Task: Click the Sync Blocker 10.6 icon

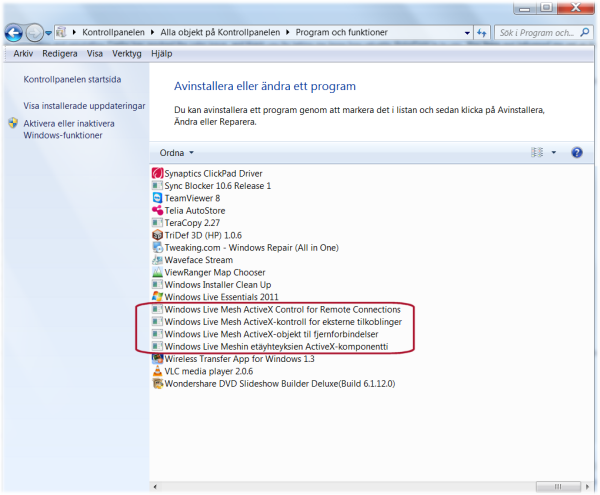Action: pos(157,186)
